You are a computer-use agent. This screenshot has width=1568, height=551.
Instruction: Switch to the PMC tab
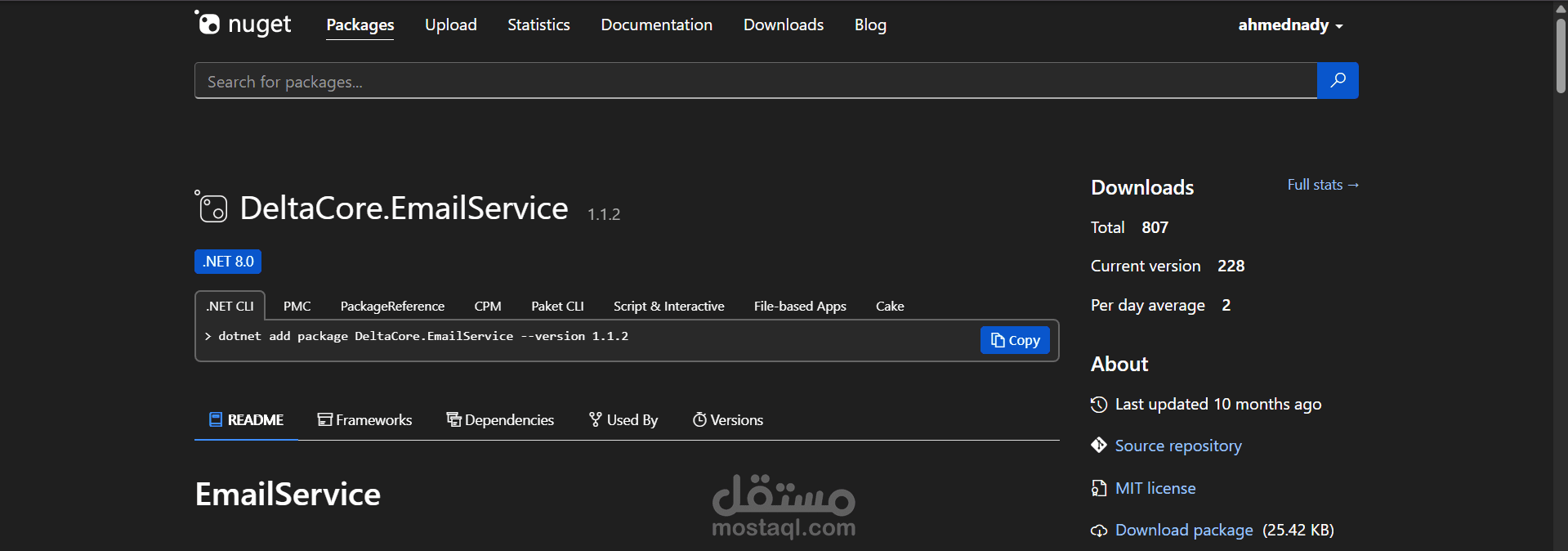[x=297, y=306]
